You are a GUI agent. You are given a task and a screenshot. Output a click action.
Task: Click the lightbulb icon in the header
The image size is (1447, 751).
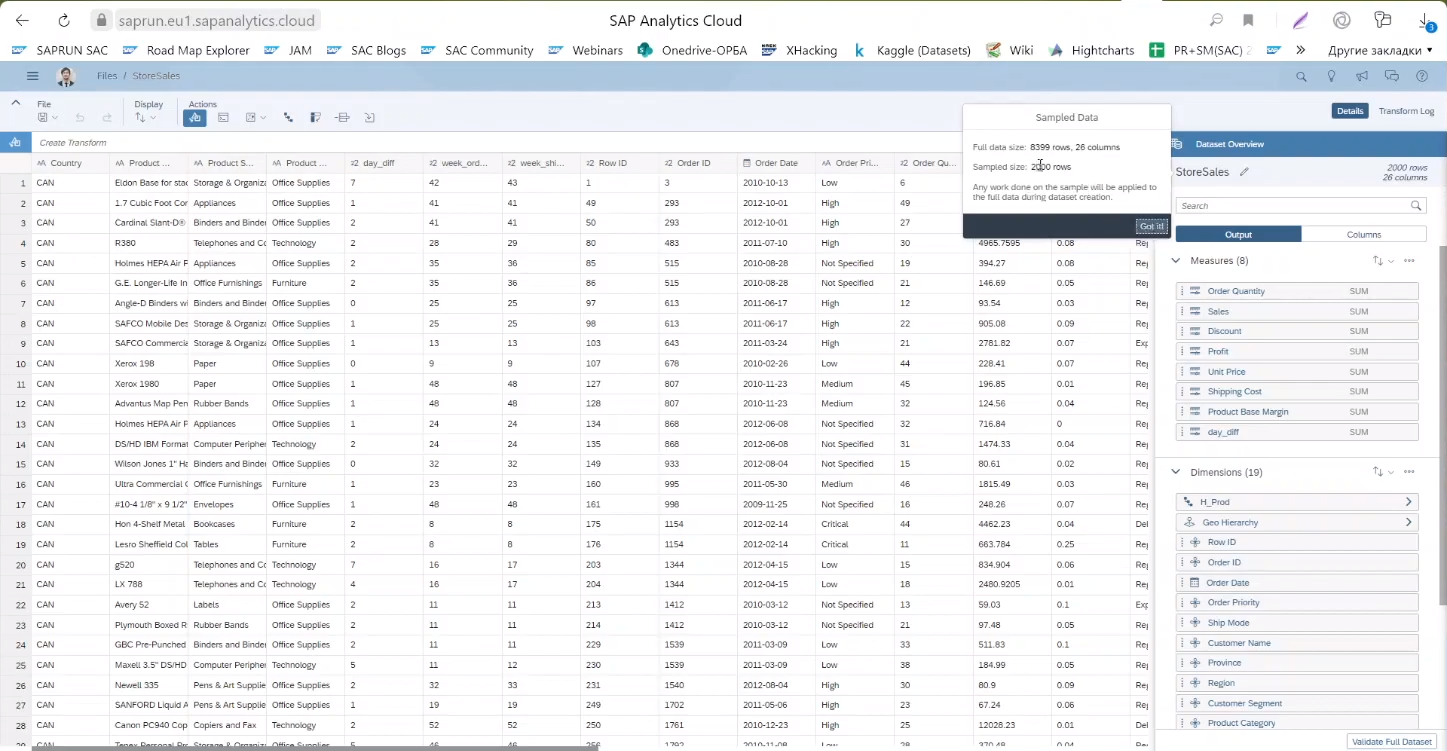(x=1331, y=76)
